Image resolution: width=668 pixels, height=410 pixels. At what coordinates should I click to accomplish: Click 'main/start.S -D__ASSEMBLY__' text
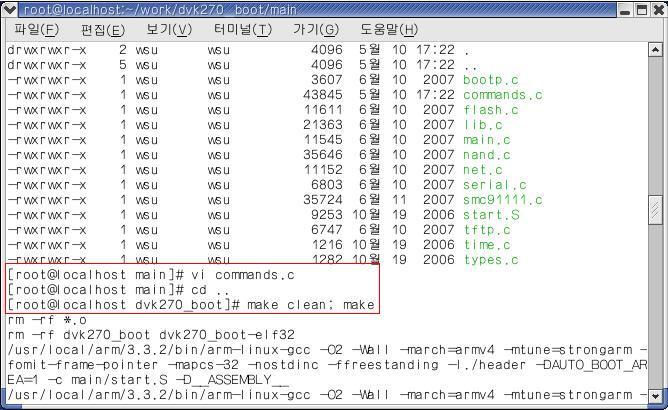[180, 380]
